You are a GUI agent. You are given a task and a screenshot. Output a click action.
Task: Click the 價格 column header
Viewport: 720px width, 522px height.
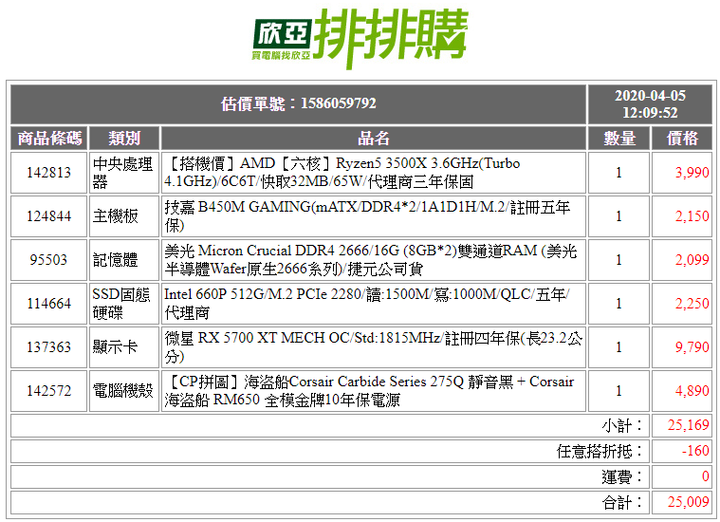[682, 138]
